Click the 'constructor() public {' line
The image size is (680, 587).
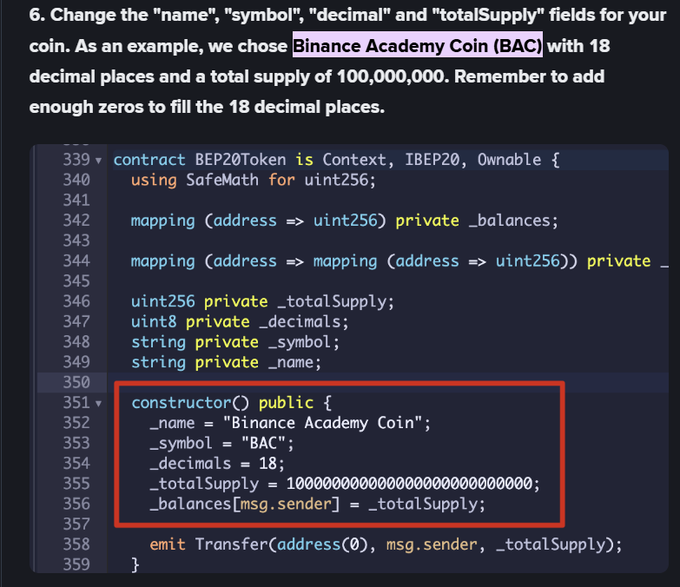click(232, 403)
